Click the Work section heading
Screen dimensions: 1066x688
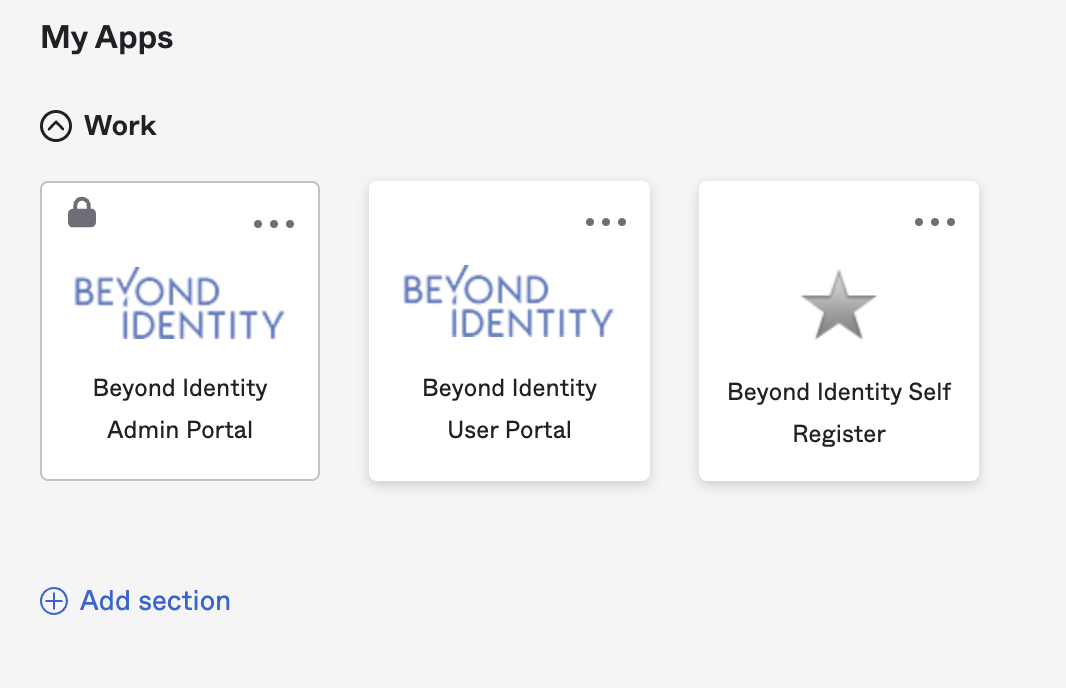[120, 126]
